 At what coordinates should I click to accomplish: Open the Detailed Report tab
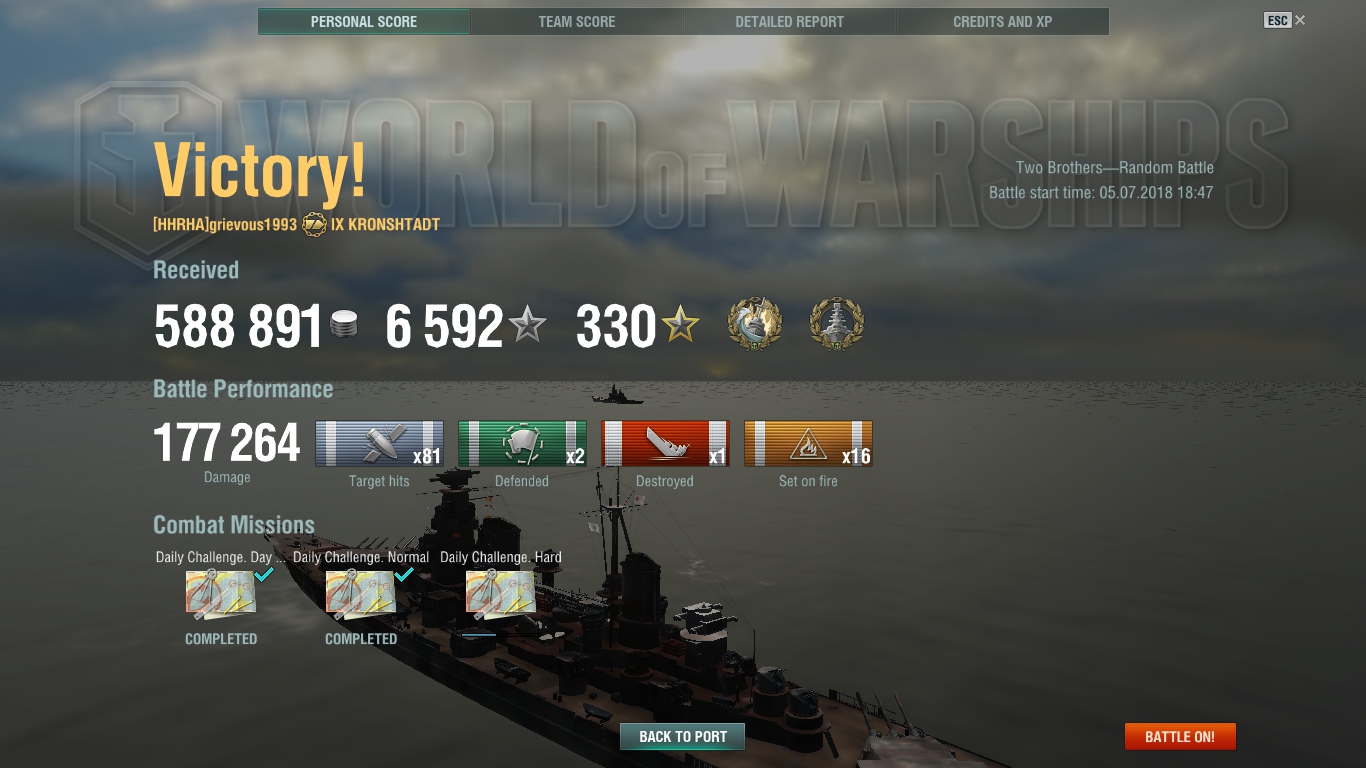(790, 21)
